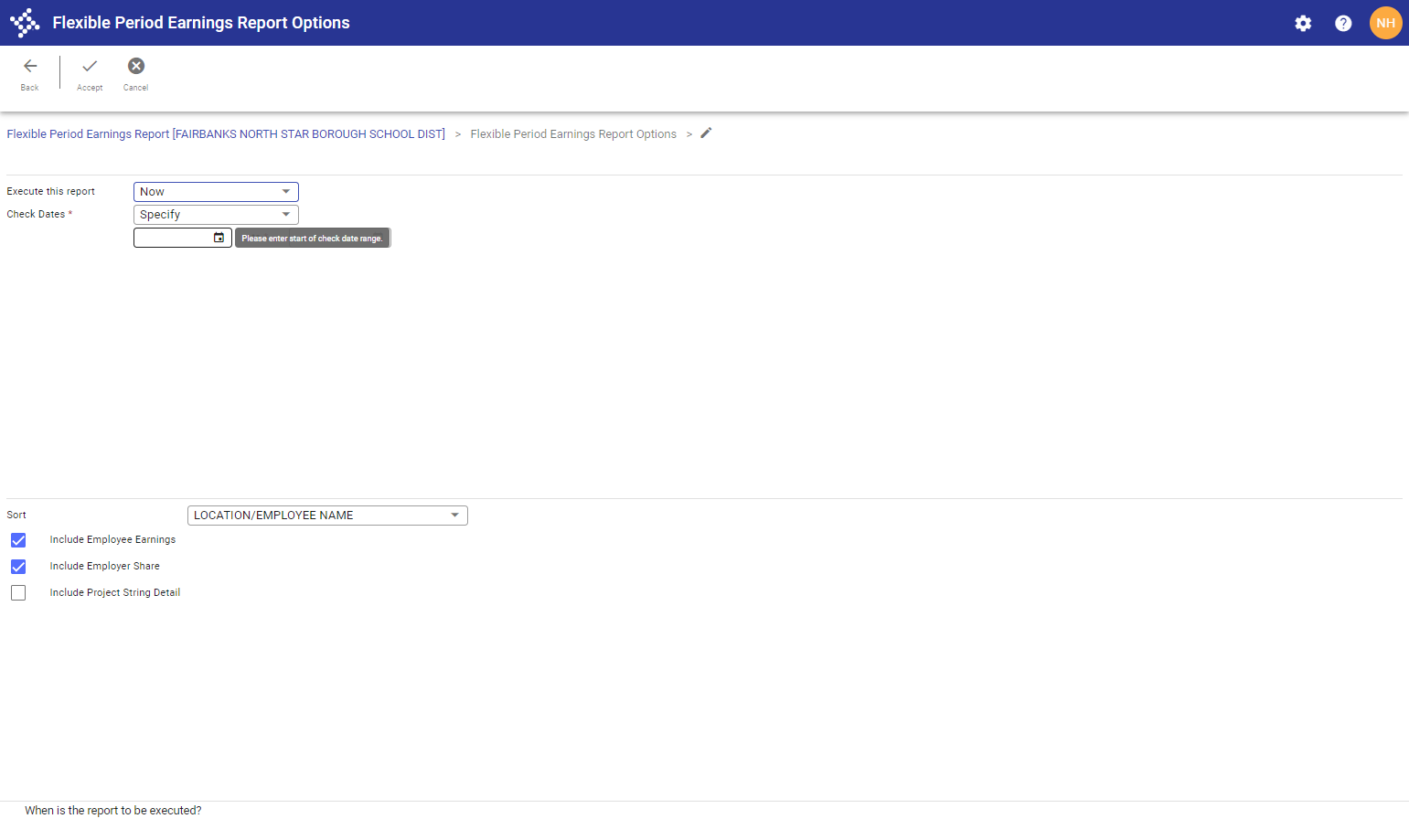Click the Sort label

(x=16, y=516)
